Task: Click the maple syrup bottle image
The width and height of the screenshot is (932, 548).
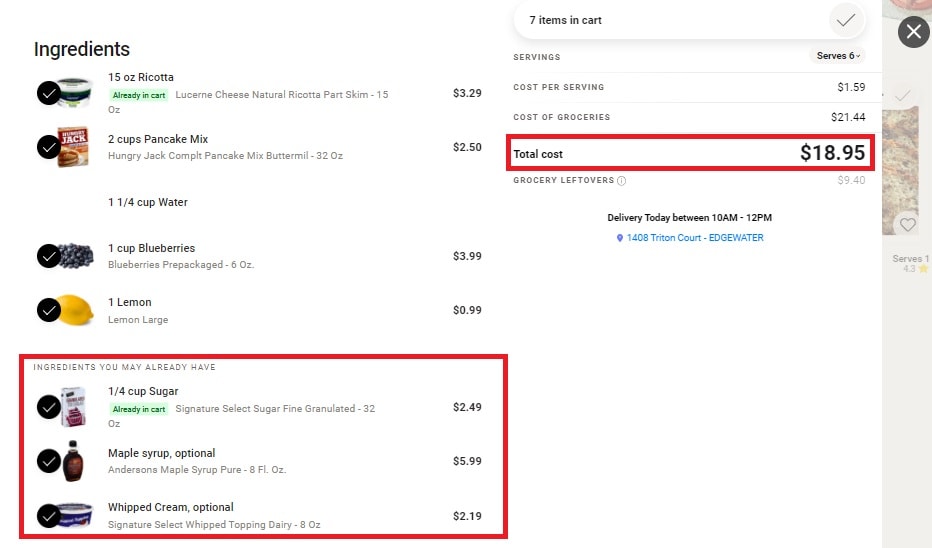Action: click(73, 461)
